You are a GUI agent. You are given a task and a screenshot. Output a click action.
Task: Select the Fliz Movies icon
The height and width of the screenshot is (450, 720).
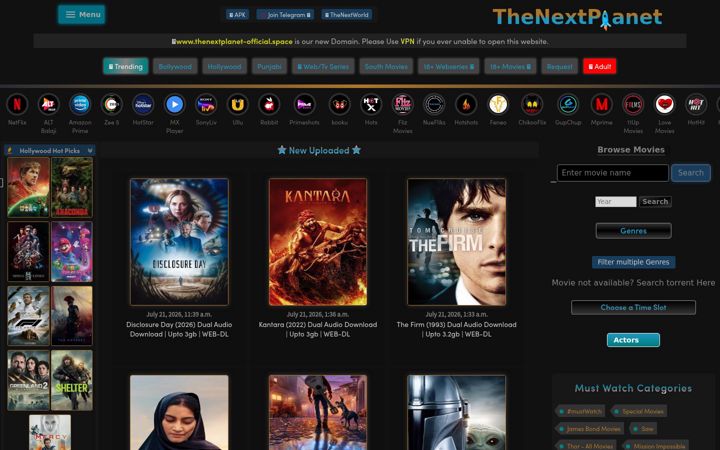[403, 104]
